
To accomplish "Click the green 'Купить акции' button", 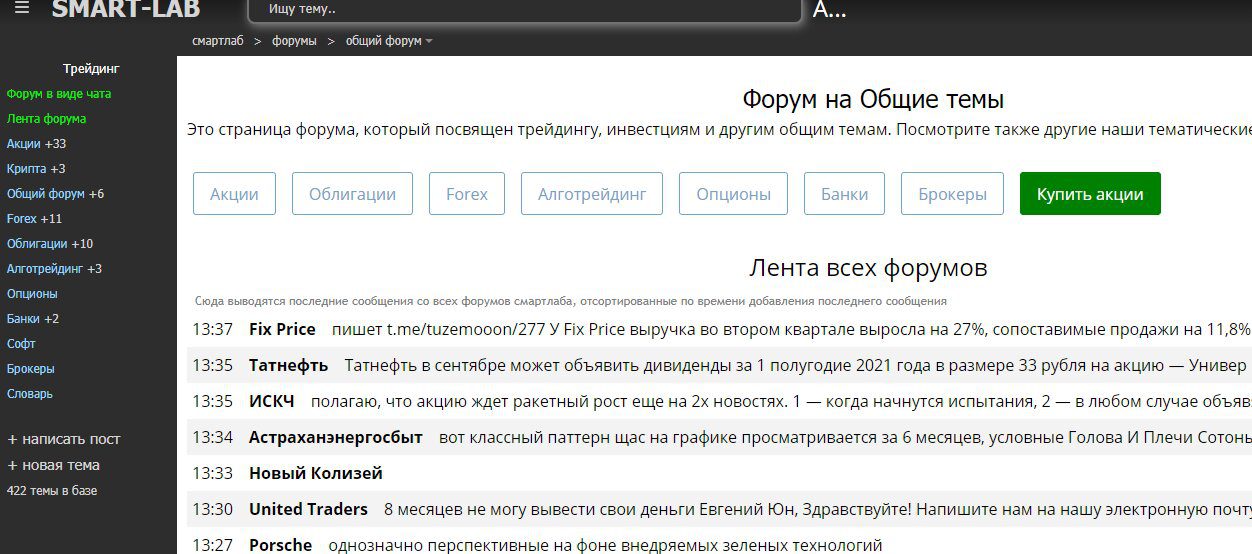I will coord(1090,194).
